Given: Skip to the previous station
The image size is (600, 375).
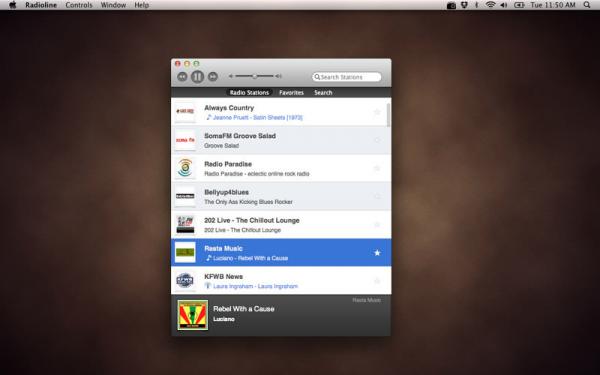Looking at the screenshot, I should (182, 77).
